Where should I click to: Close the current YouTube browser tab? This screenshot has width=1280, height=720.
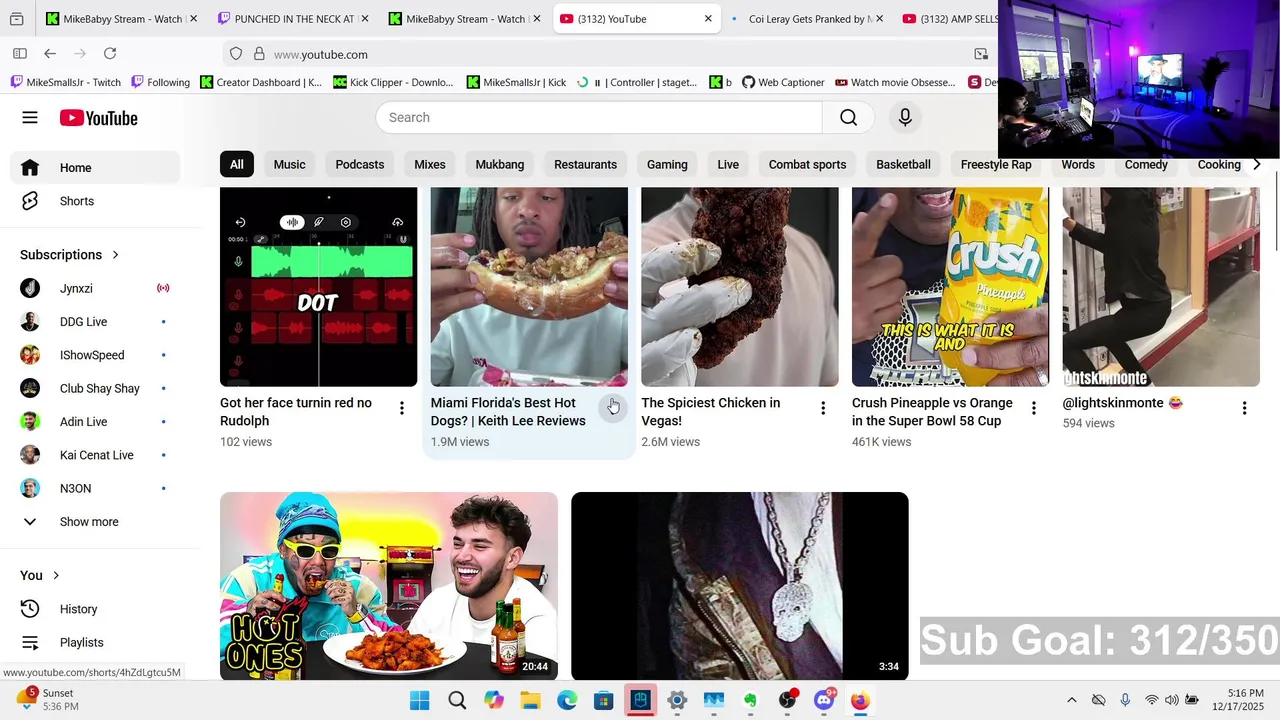(x=708, y=19)
